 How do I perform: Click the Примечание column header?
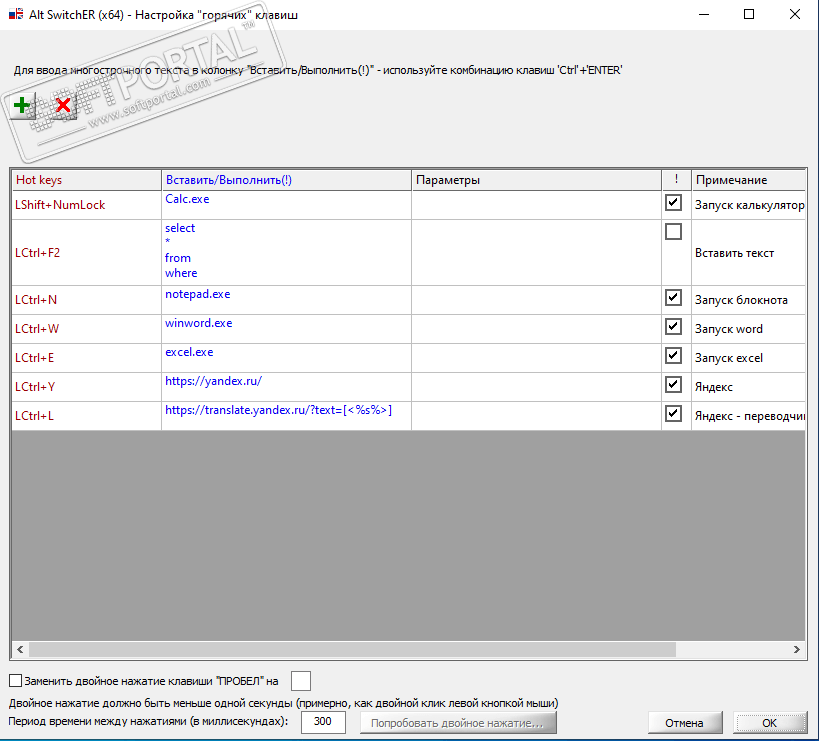coord(748,180)
